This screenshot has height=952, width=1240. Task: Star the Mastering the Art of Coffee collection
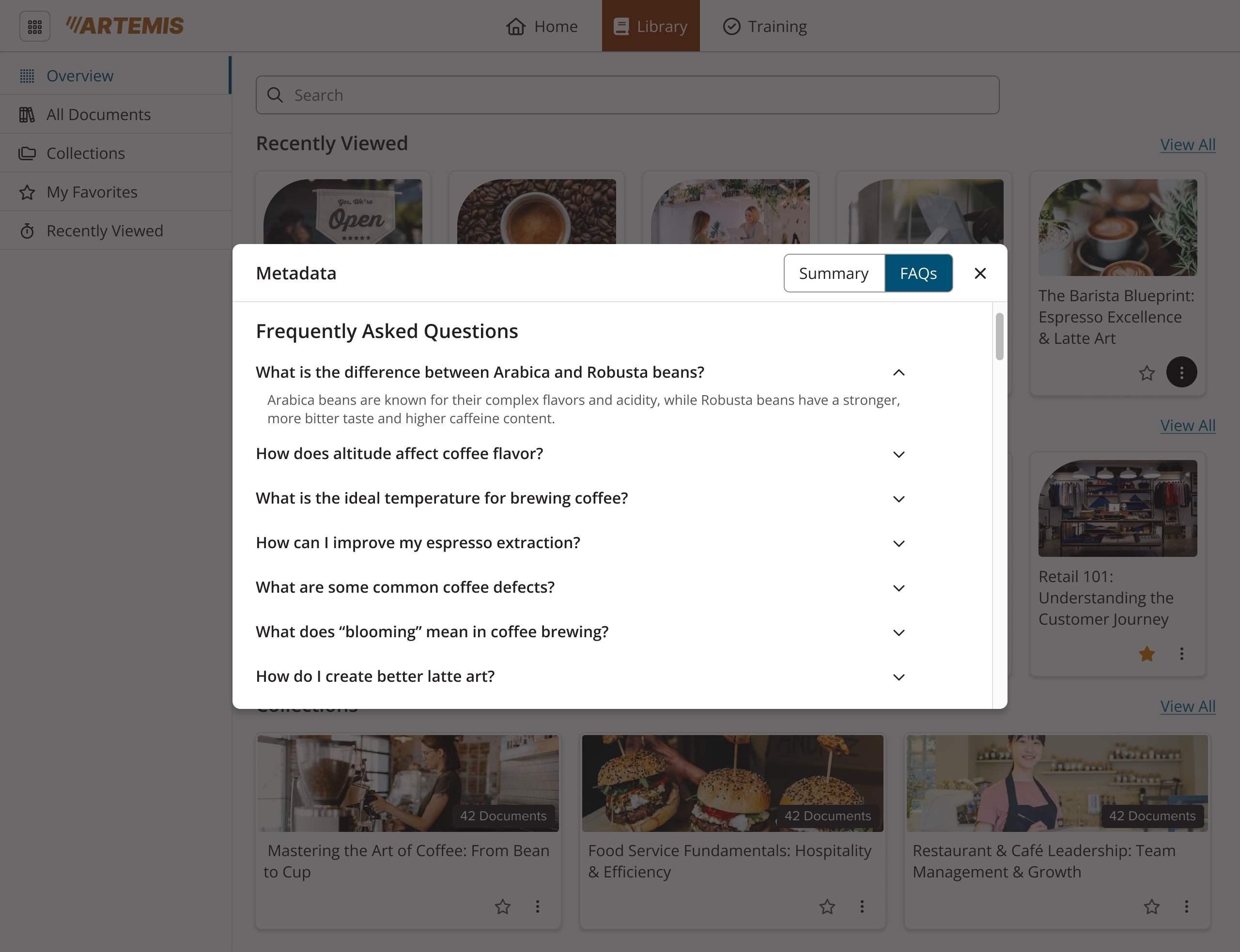tap(502, 906)
